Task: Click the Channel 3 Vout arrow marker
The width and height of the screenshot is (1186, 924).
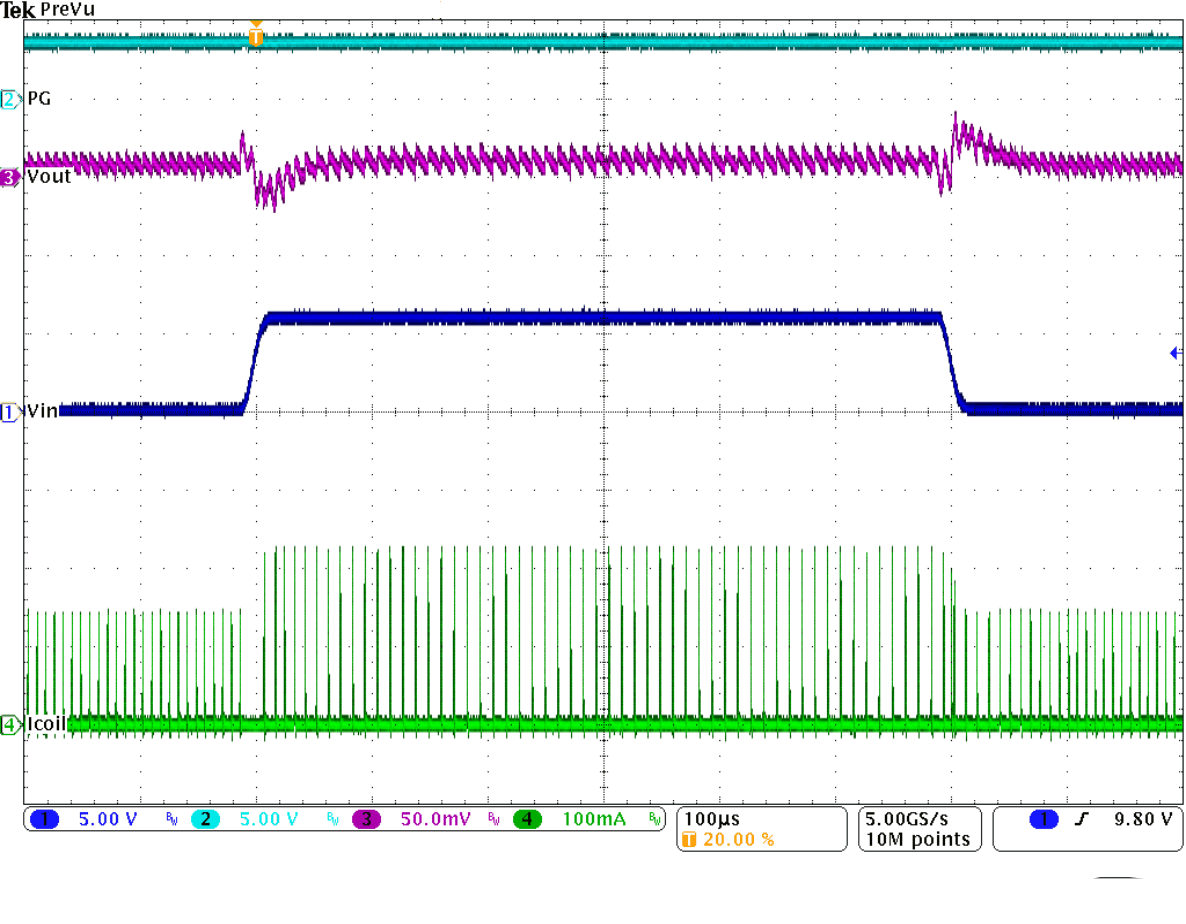Action: coord(8,177)
